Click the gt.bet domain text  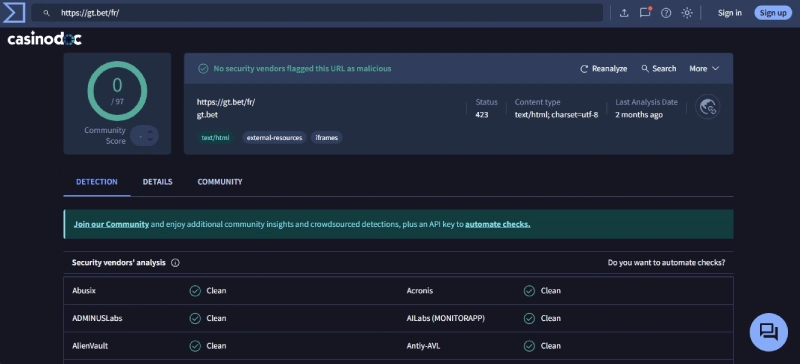[207, 115]
